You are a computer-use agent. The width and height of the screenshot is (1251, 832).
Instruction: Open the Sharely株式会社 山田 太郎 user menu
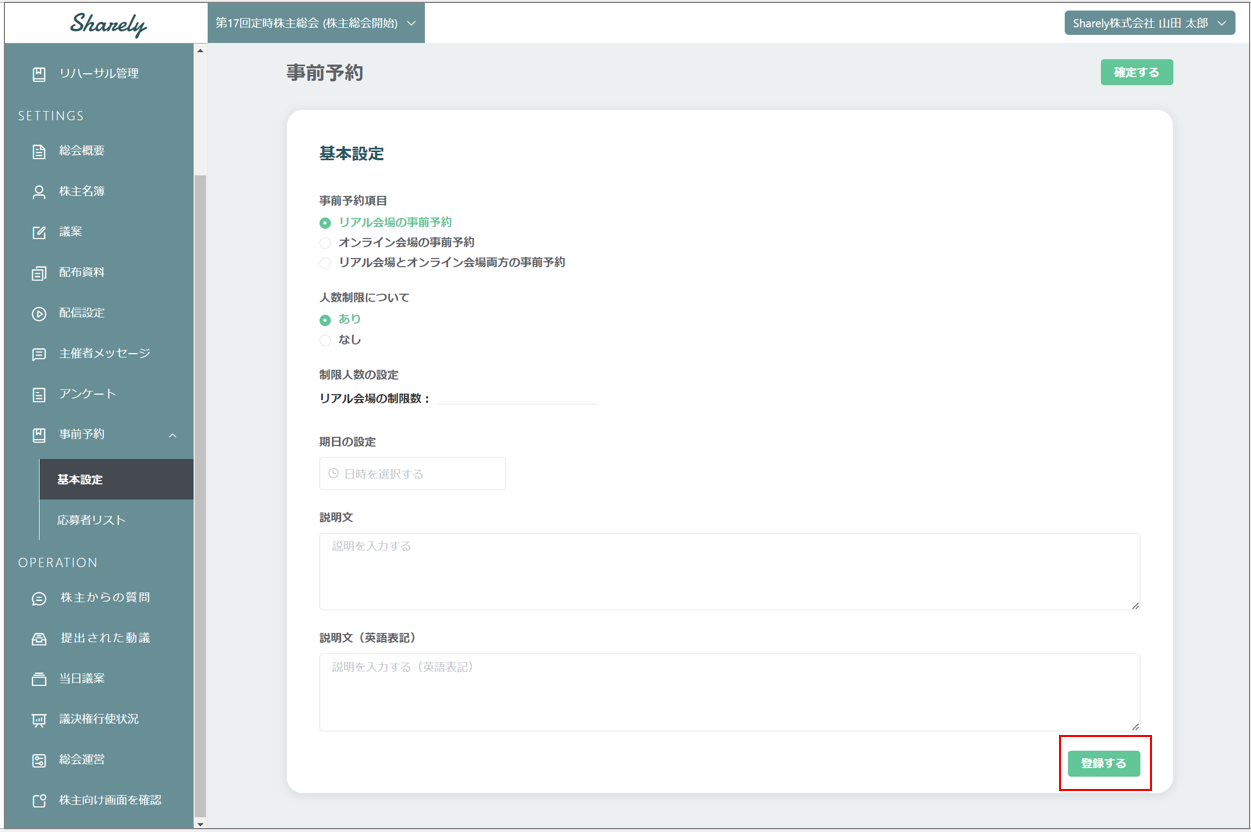pos(1149,23)
